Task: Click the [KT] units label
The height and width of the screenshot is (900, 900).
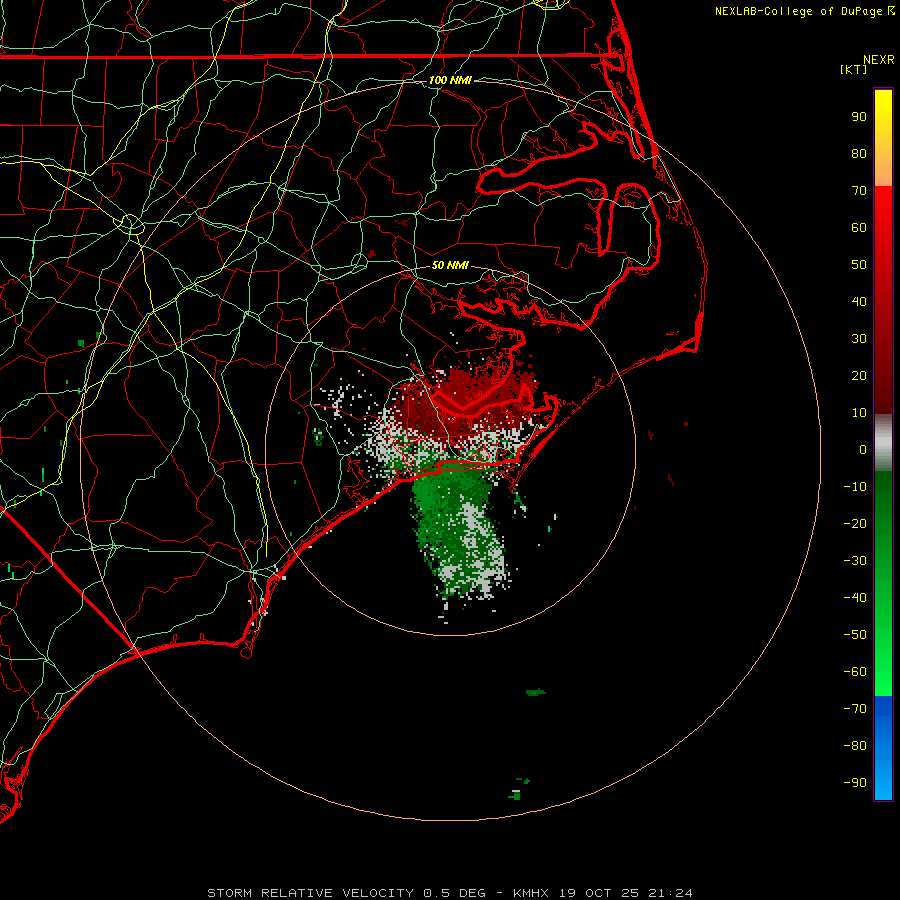Action: coord(853,69)
